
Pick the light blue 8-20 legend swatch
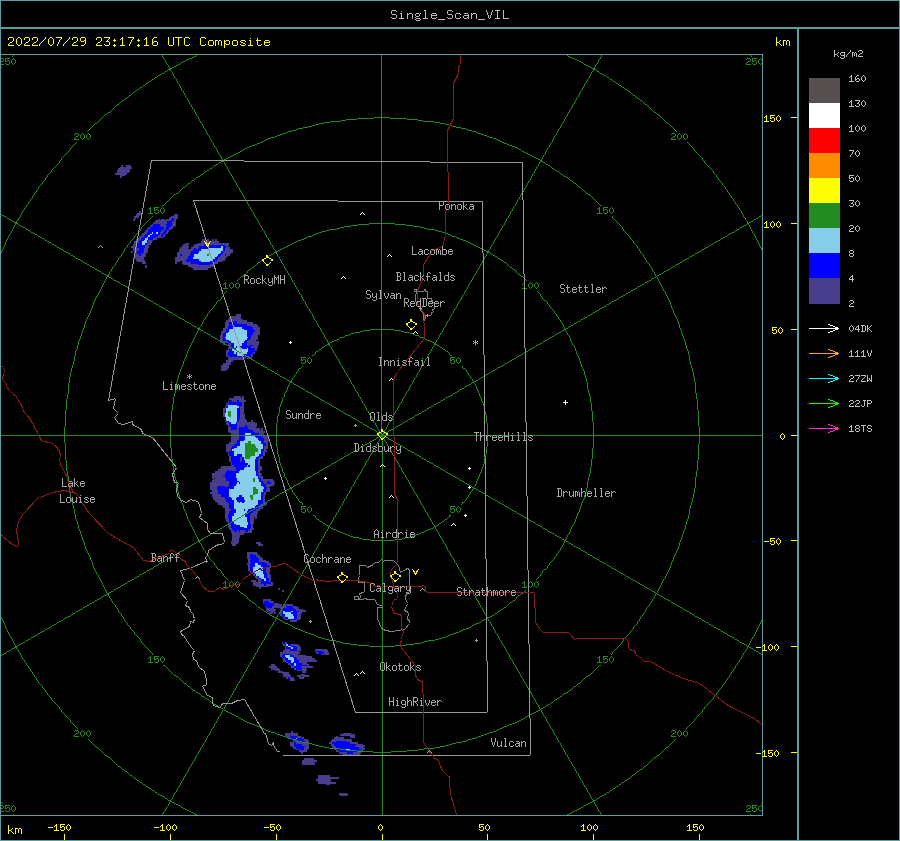(824, 241)
